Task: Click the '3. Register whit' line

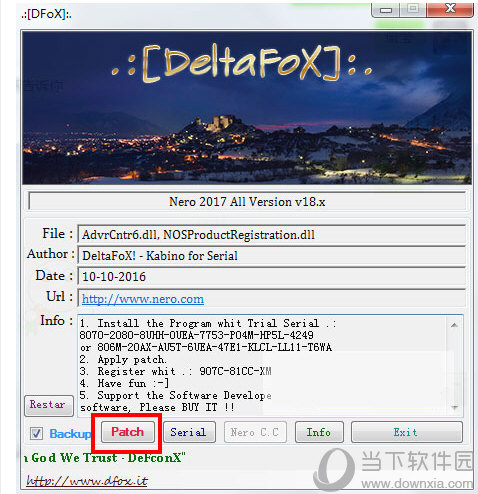Action: [175, 371]
